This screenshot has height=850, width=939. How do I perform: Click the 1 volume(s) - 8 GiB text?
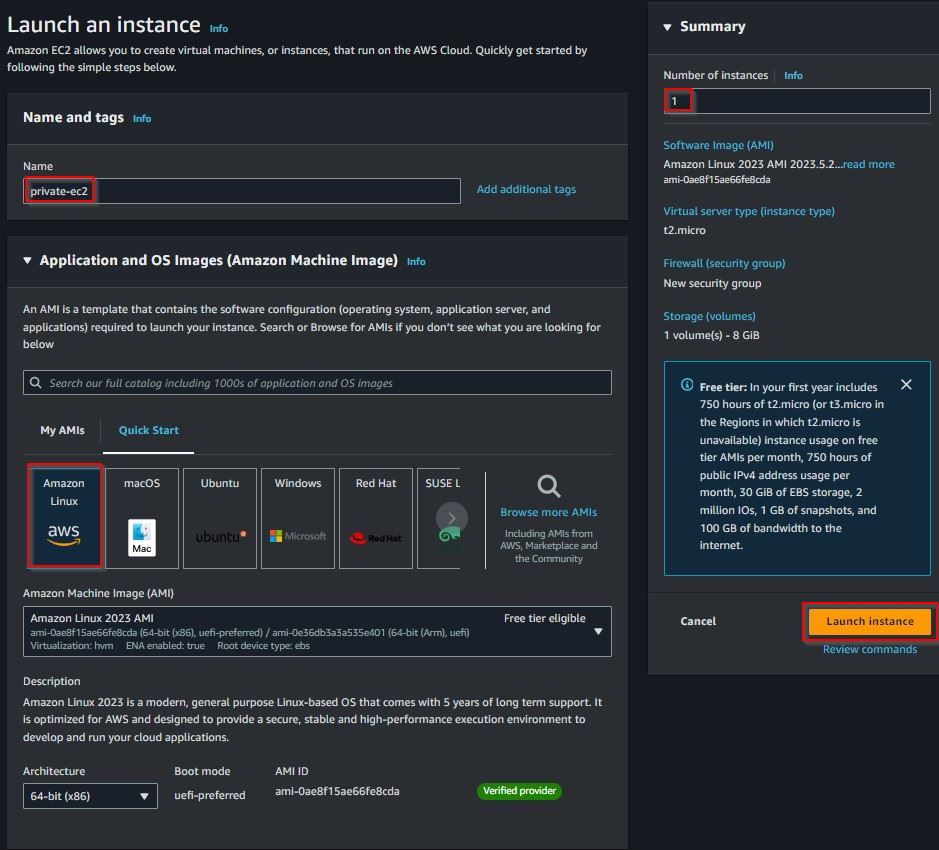click(x=711, y=335)
